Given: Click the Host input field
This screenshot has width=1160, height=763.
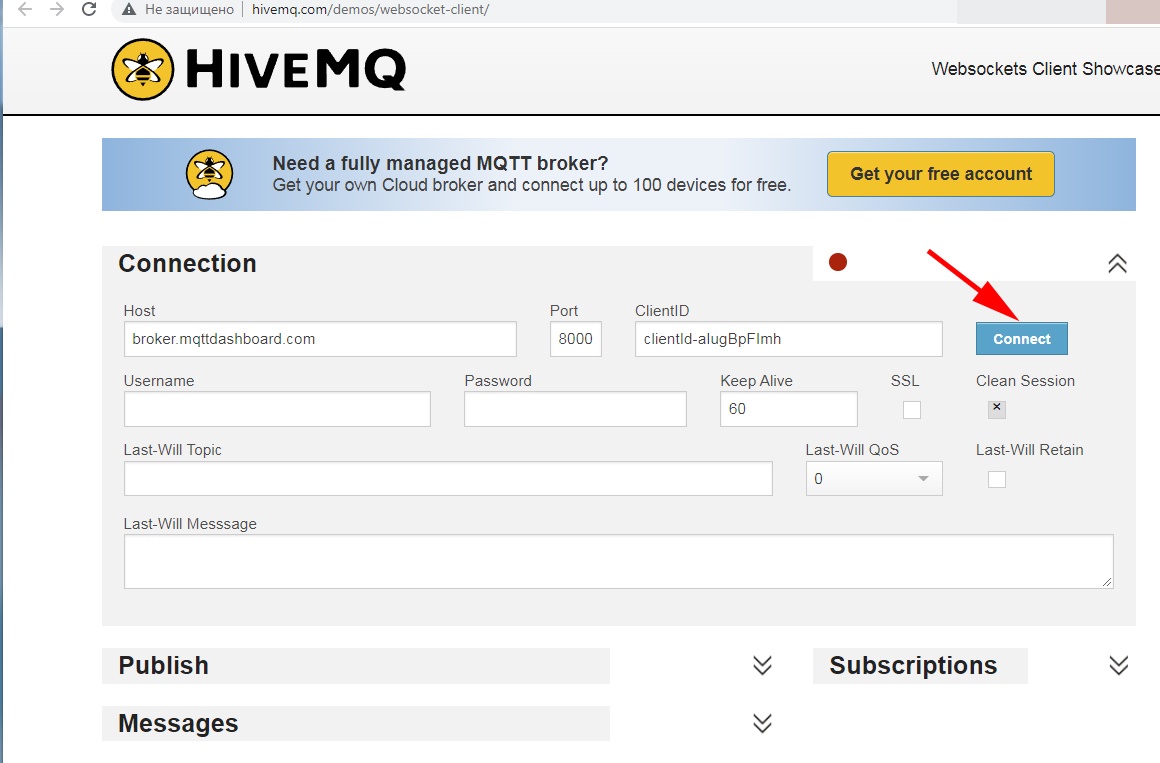Looking at the screenshot, I should coord(320,339).
